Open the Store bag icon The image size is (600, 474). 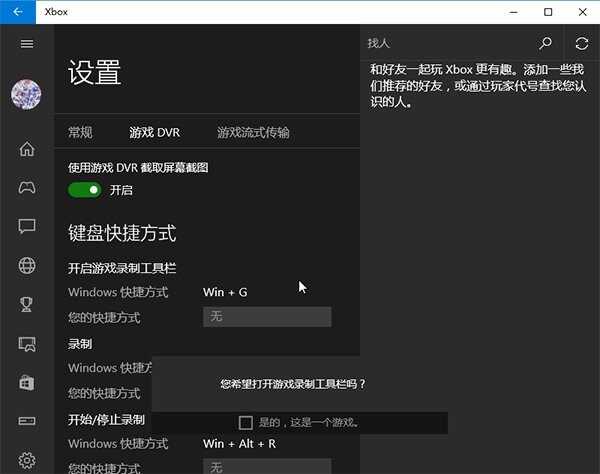pyautogui.click(x=27, y=382)
